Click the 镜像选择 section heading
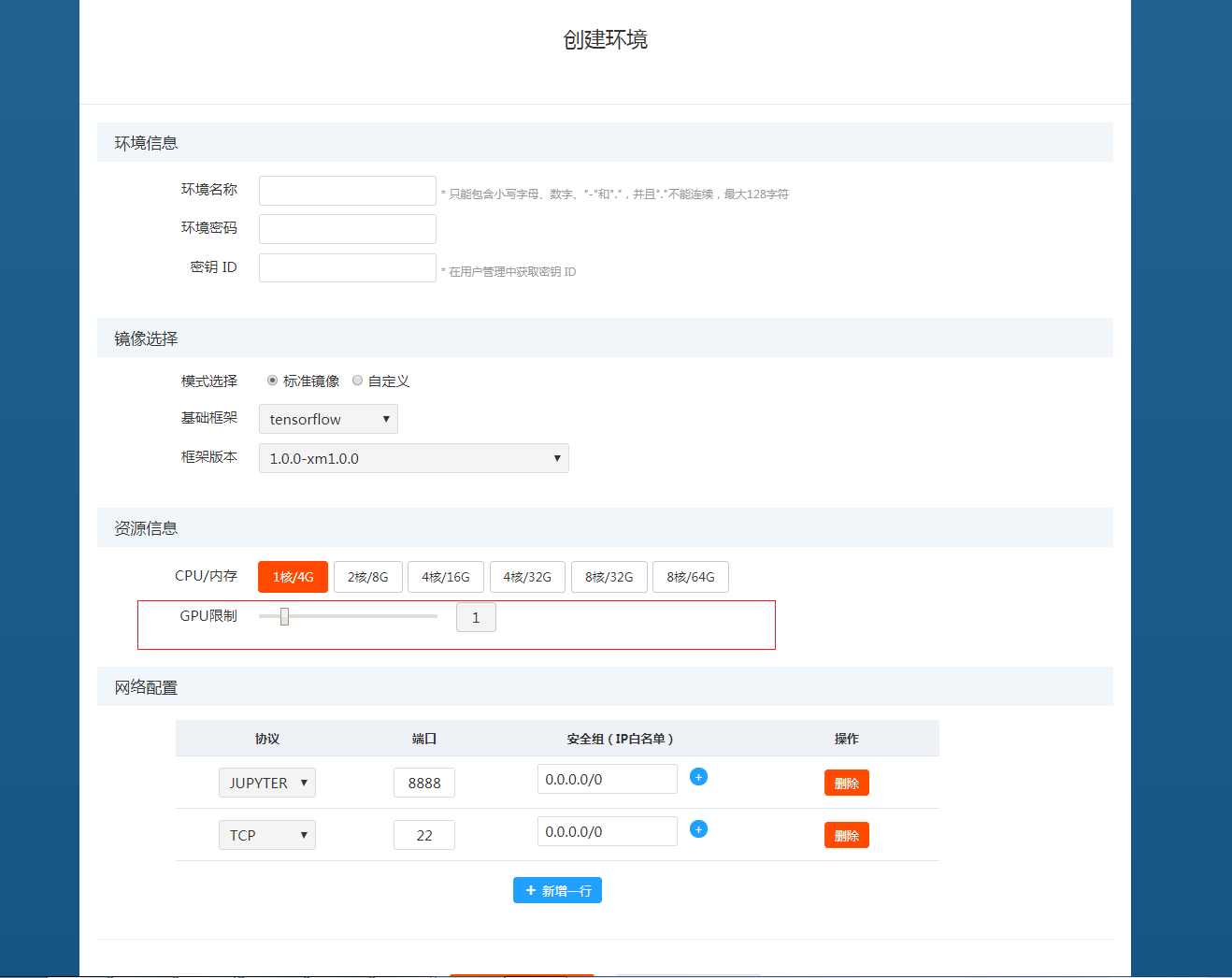1232x978 pixels. [146, 338]
